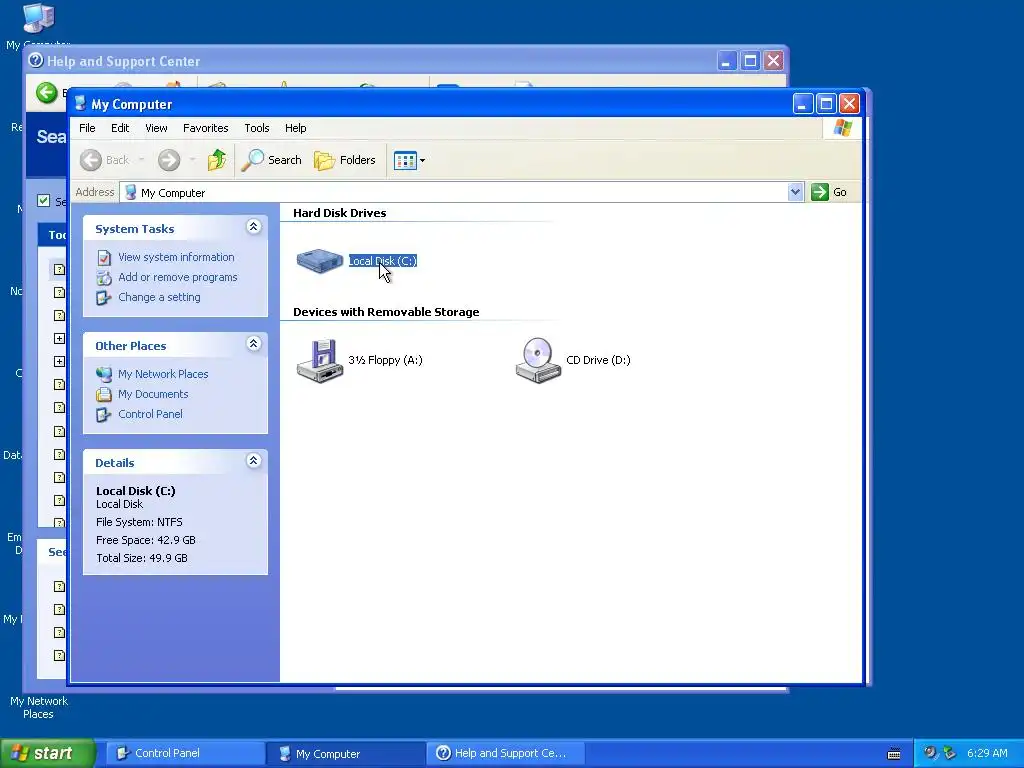Click View system information link
1024x768 pixels.
tap(176, 257)
